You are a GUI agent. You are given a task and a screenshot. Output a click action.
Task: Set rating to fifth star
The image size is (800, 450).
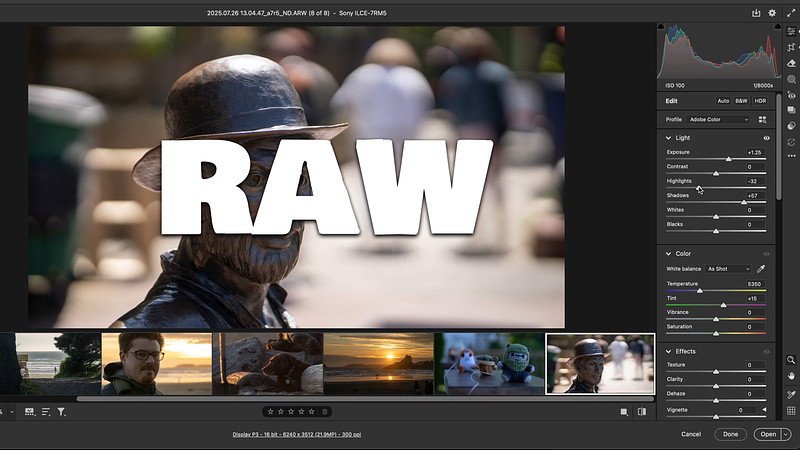tap(311, 412)
